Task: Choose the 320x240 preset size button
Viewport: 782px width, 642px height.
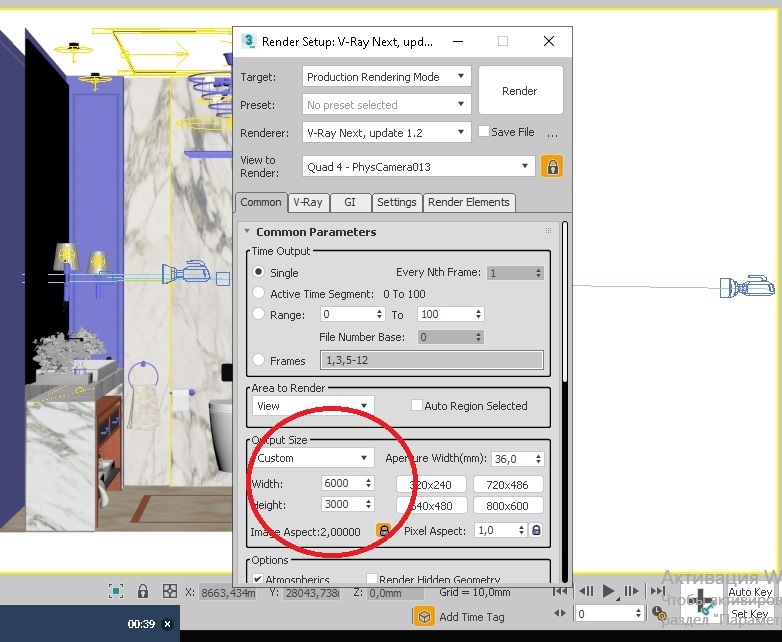Action: [431, 484]
